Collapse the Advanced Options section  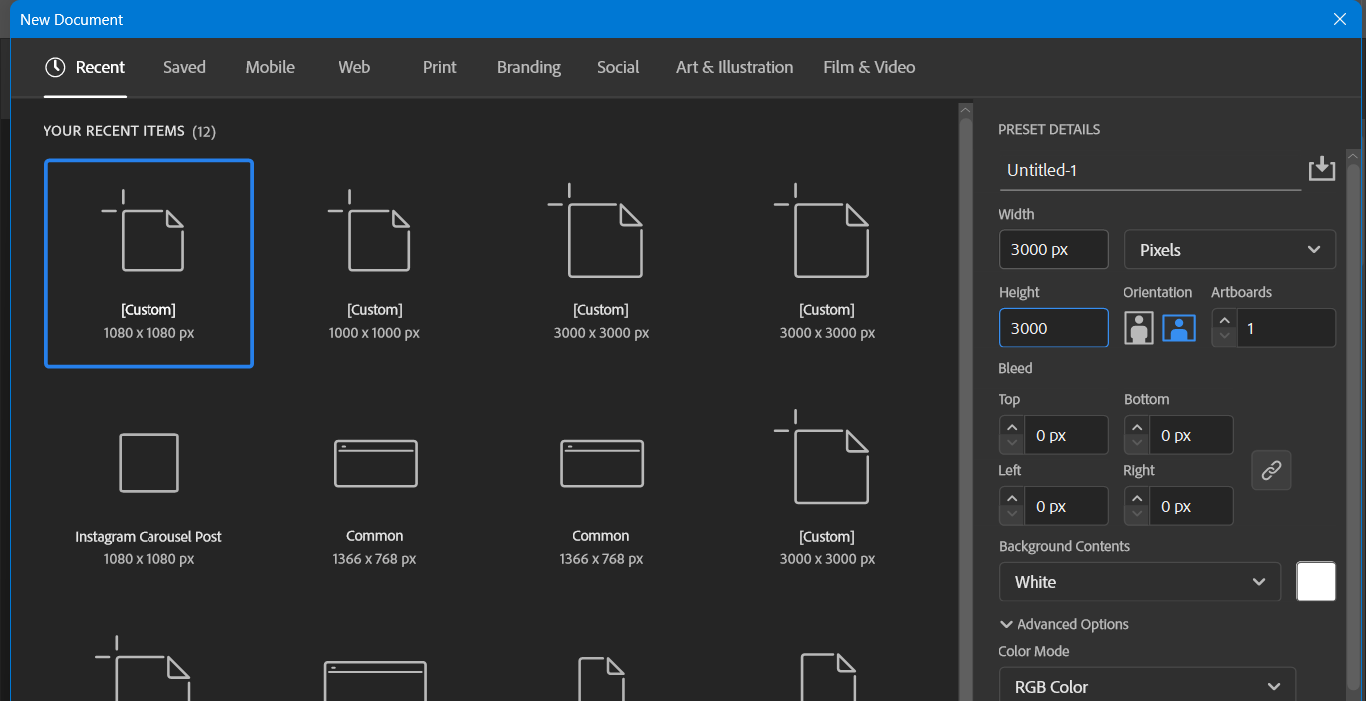[1064, 624]
